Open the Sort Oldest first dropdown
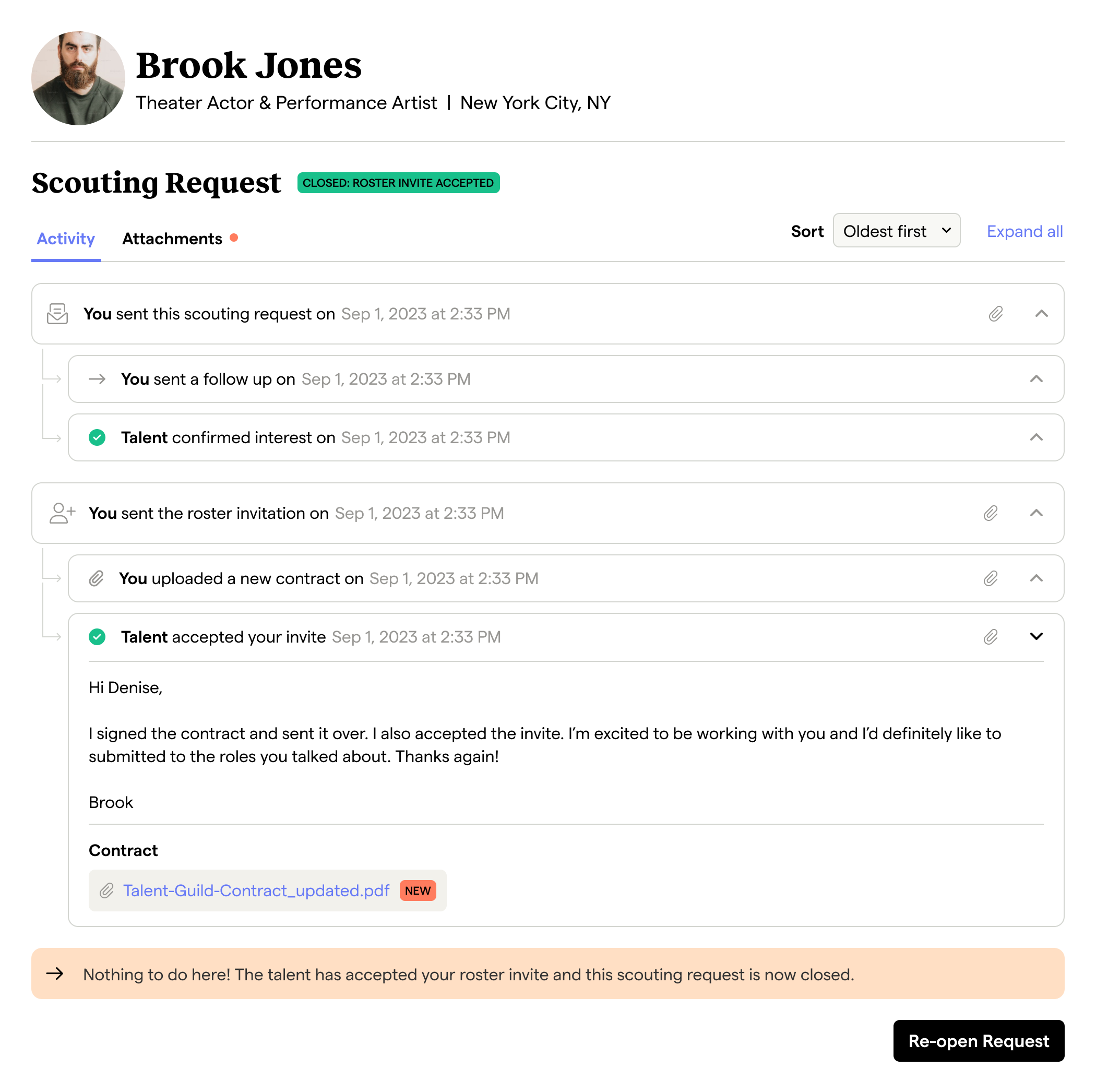The image size is (1096, 1092). (x=896, y=231)
